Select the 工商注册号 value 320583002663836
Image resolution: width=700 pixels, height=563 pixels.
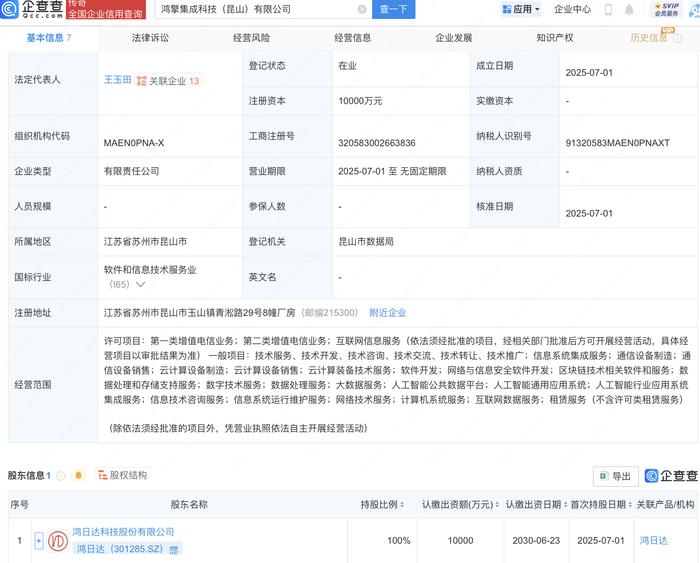[377, 143]
